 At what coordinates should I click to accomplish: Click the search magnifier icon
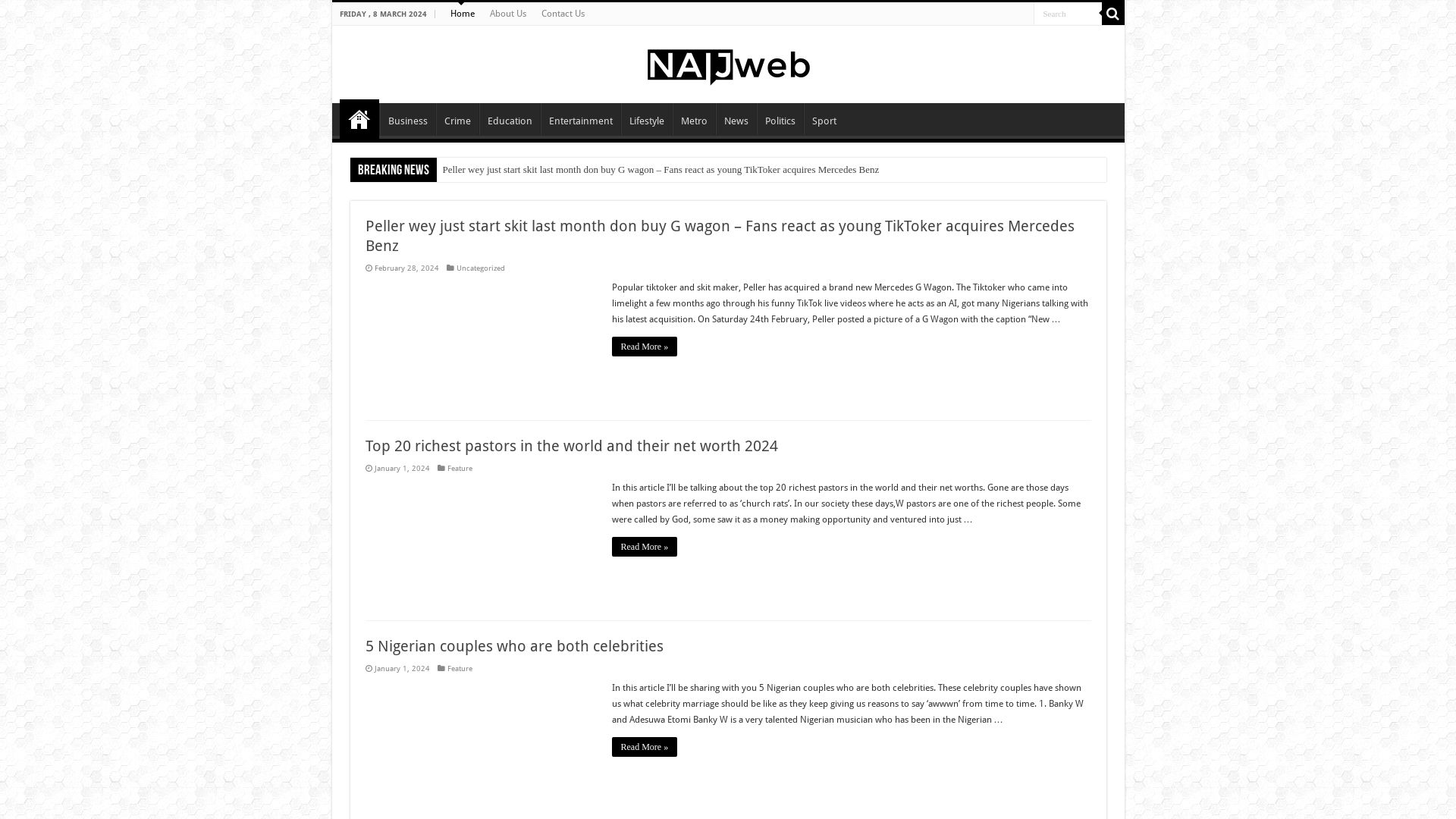click(1112, 13)
